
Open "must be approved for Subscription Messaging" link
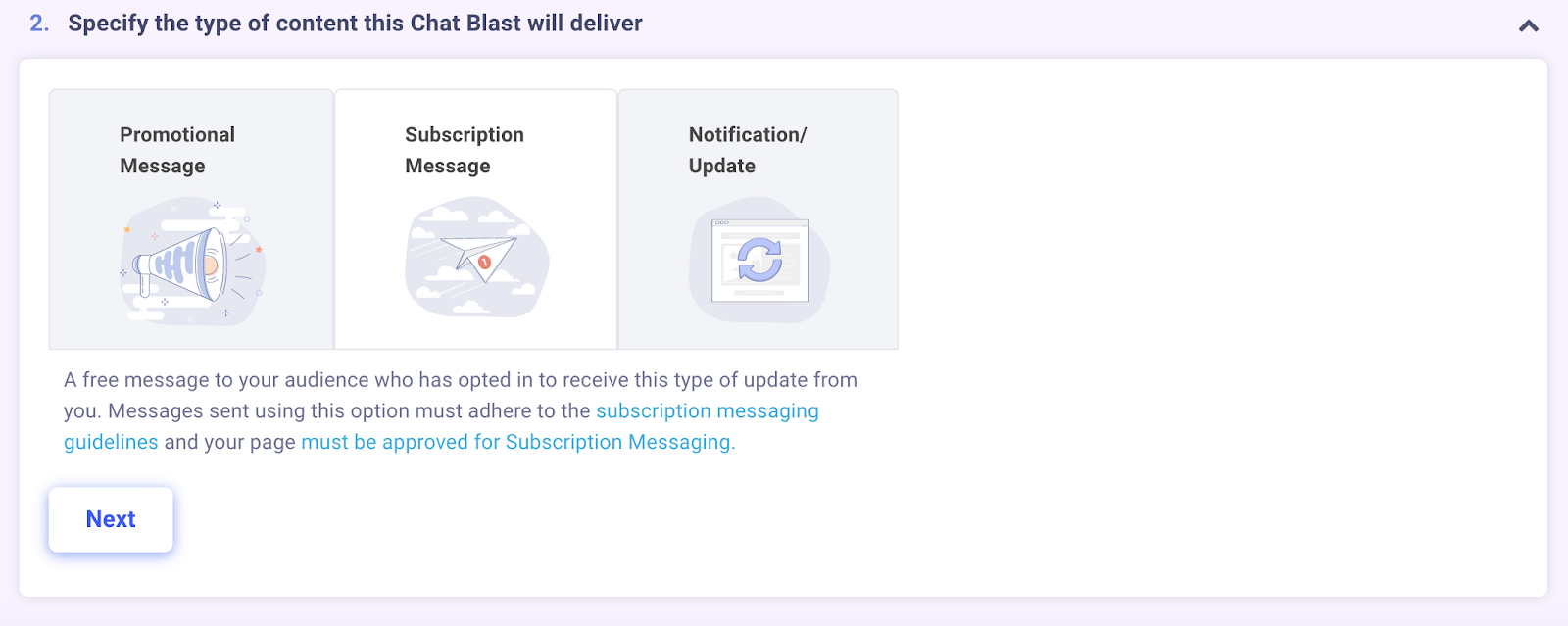pos(517,442)
